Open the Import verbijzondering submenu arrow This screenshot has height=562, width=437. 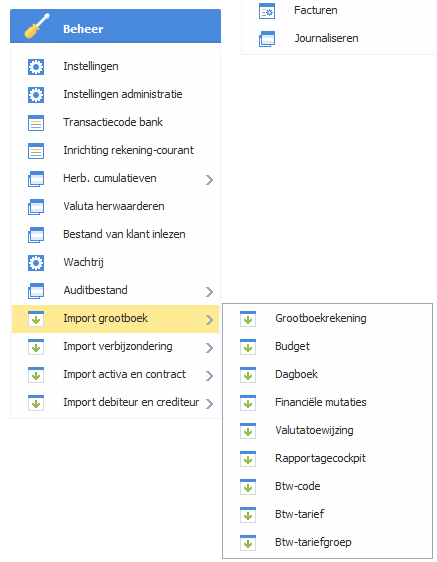[x=210, y=347]
